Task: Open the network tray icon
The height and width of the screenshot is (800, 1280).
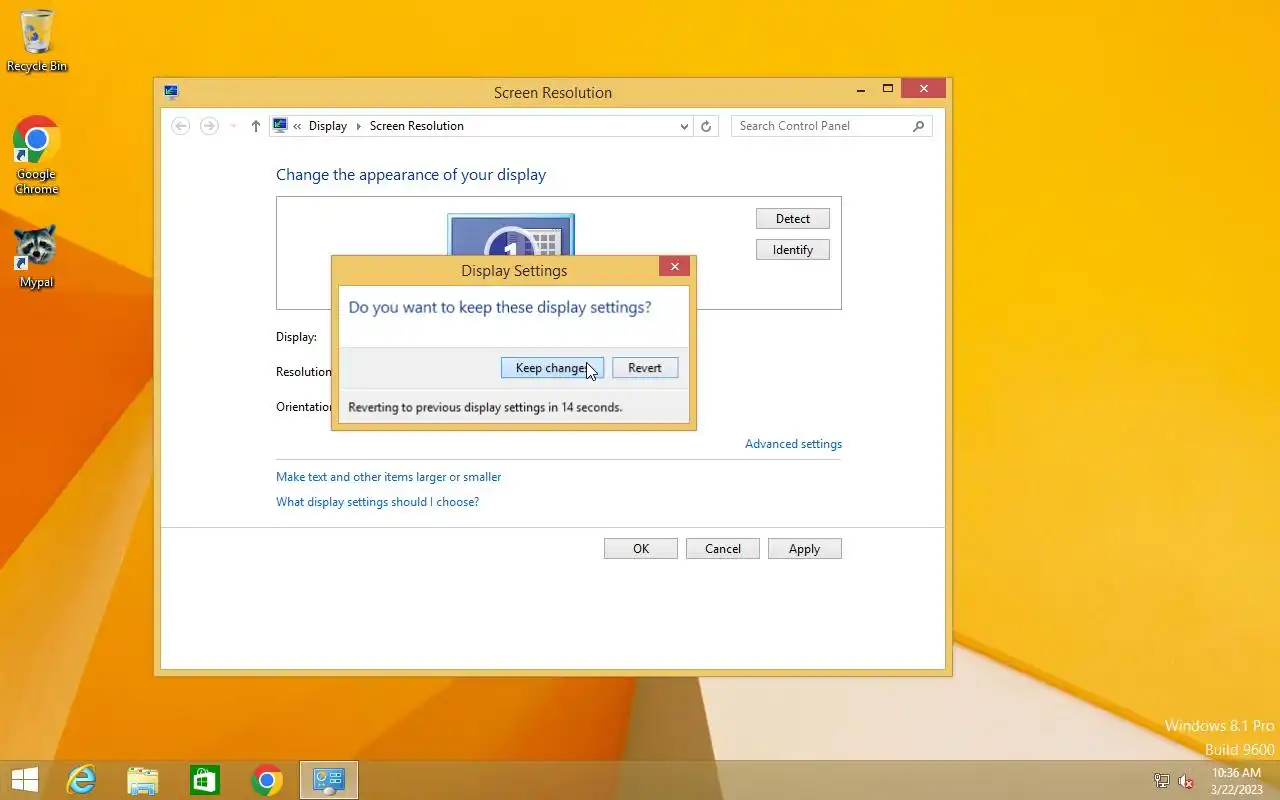Action: [1161, 781]
